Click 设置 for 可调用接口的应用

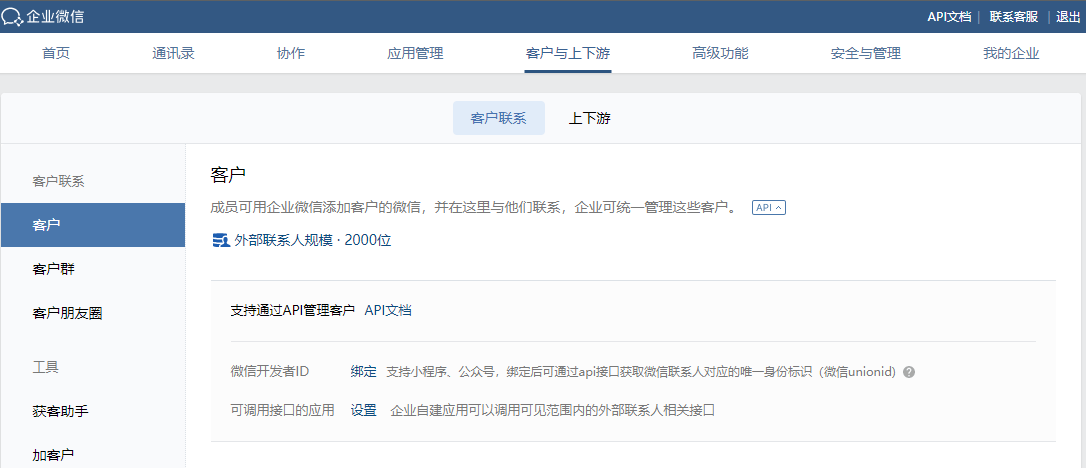click(x=363, y=410)
